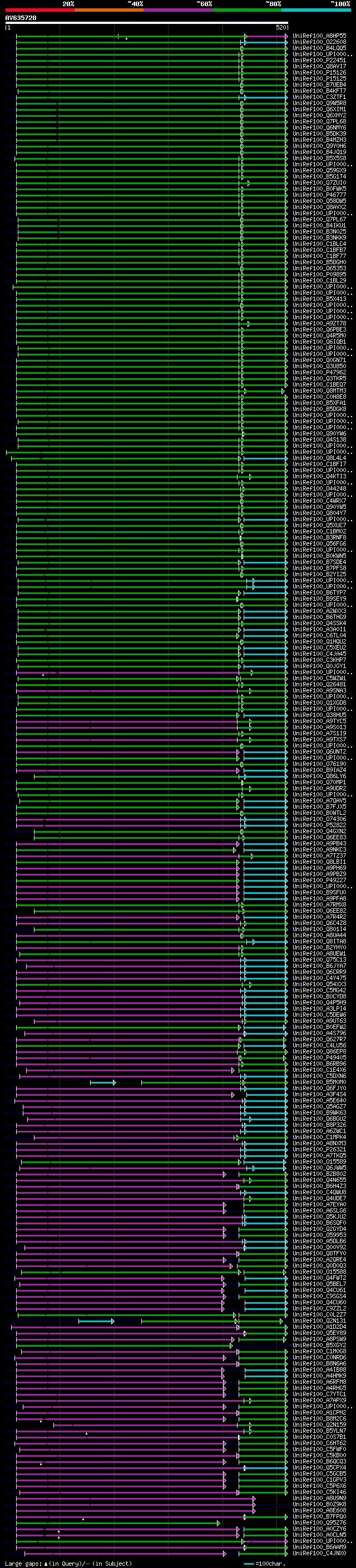Select label UniRef100_A9SNA3
This screenshot has width=356, height=1568.
coord(319,690)
